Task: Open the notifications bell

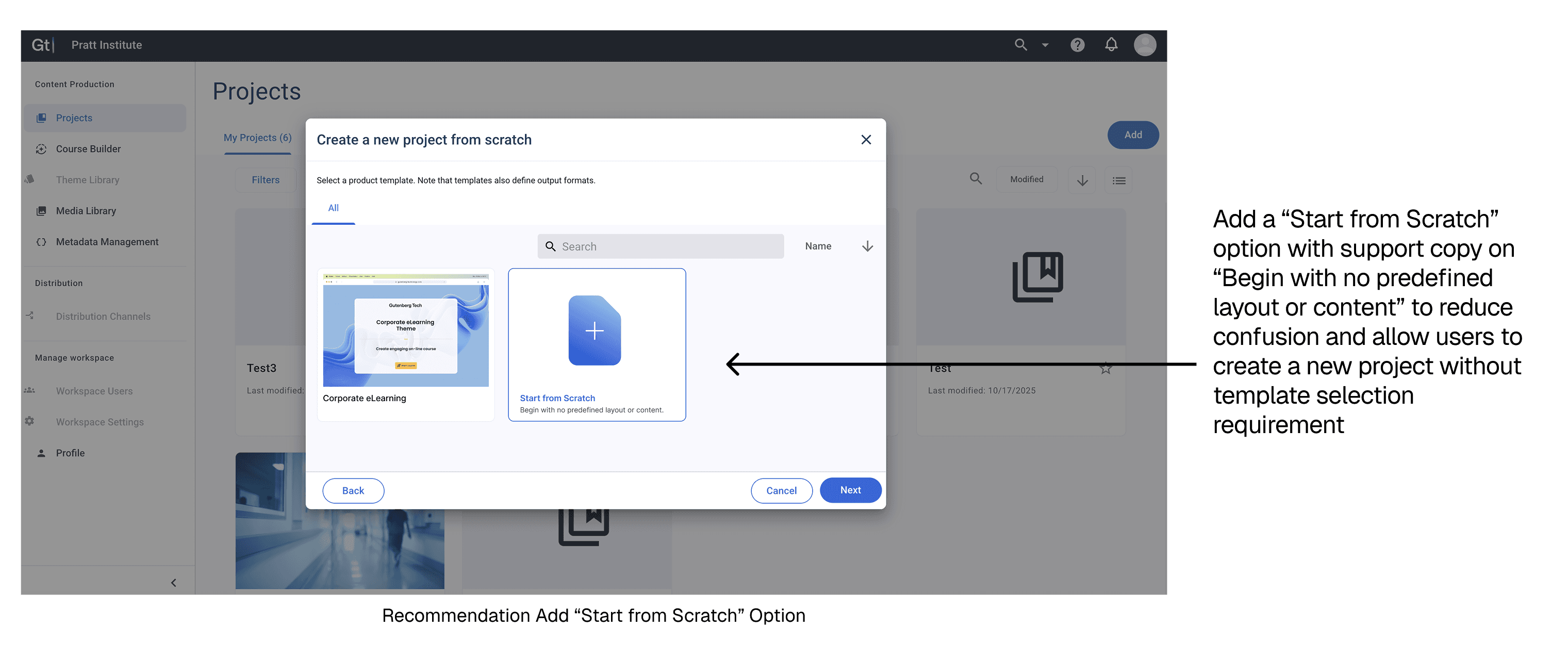Action: coord(1111,45)
